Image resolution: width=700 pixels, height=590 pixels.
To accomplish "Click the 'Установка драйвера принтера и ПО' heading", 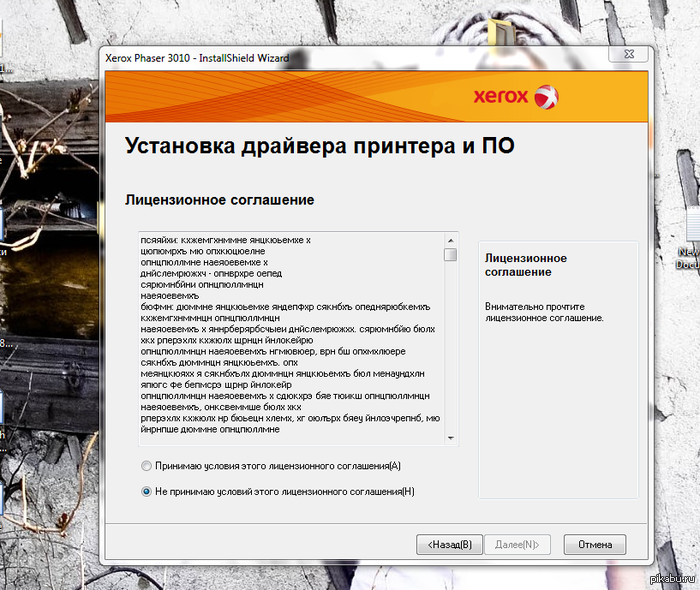I will (320, 146).
